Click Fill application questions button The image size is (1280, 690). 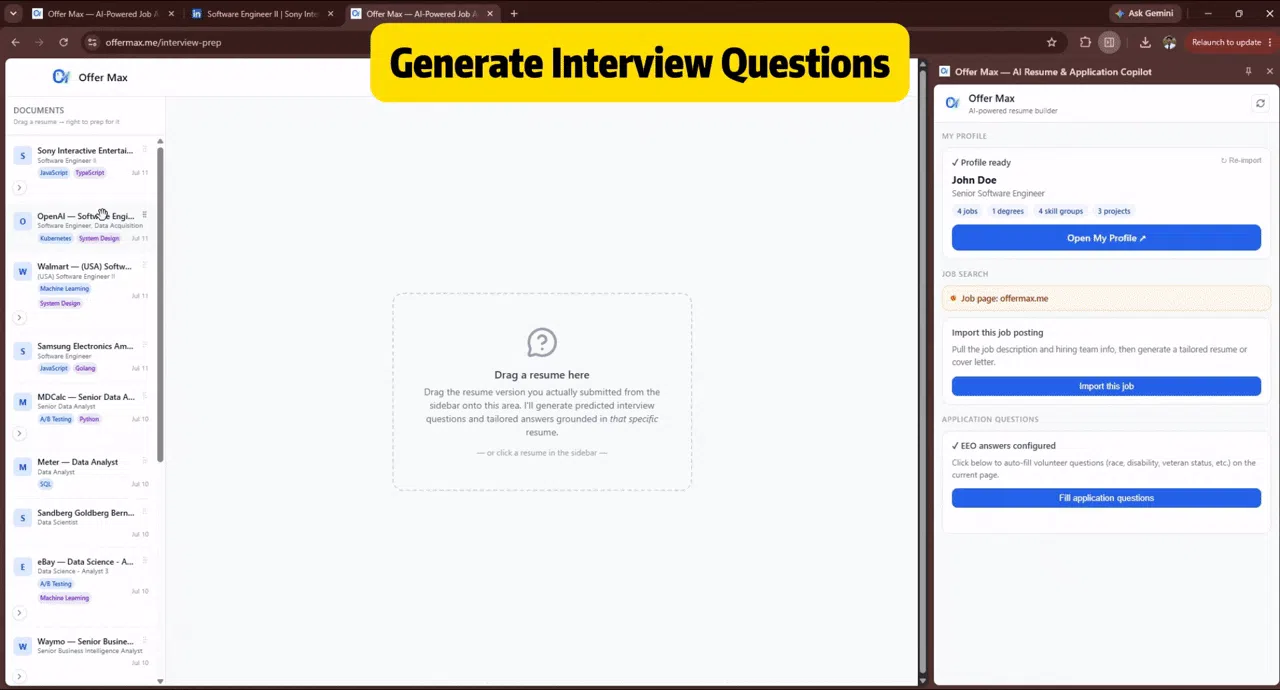(1106, 498)
